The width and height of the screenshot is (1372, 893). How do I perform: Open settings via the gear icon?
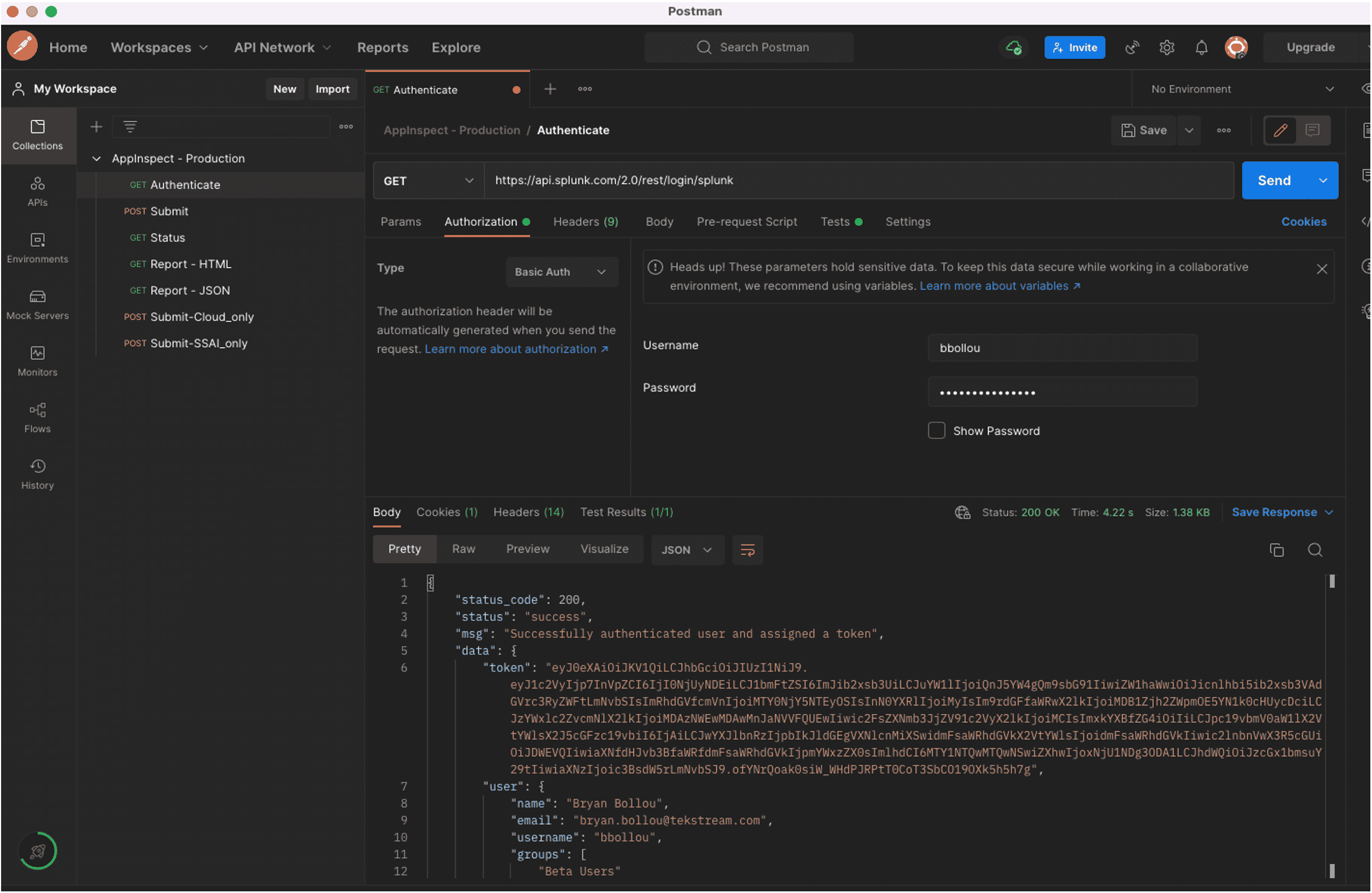click(1166, 47)
